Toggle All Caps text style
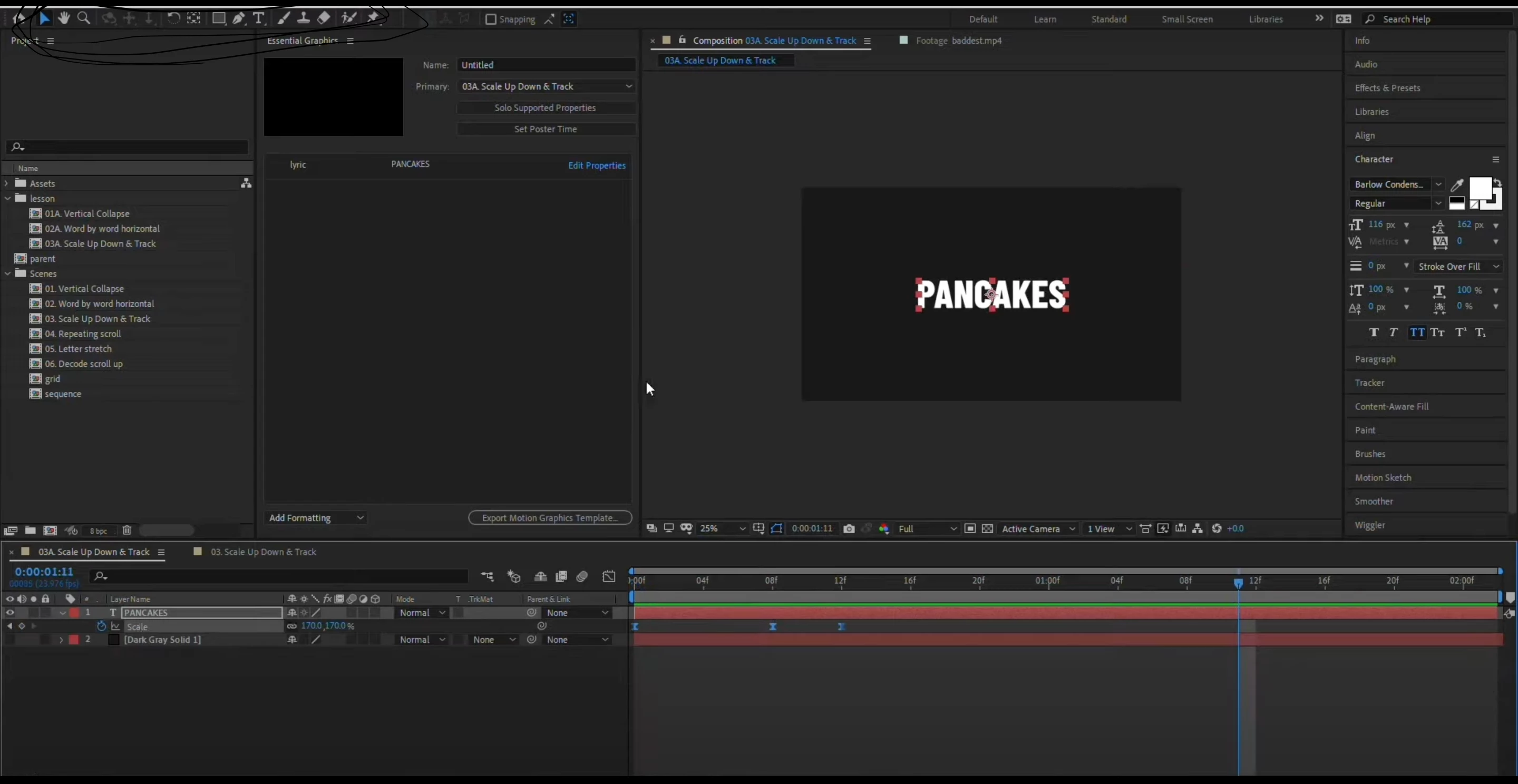This screenshot has width=1518, height=784. click(1417, 332)
